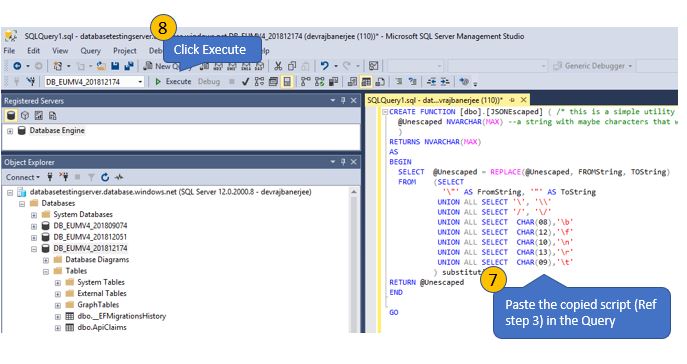Screen dimensions: 687x364
Task: Expand the DB_EUMV4_201812051 database
Action: 34,237
